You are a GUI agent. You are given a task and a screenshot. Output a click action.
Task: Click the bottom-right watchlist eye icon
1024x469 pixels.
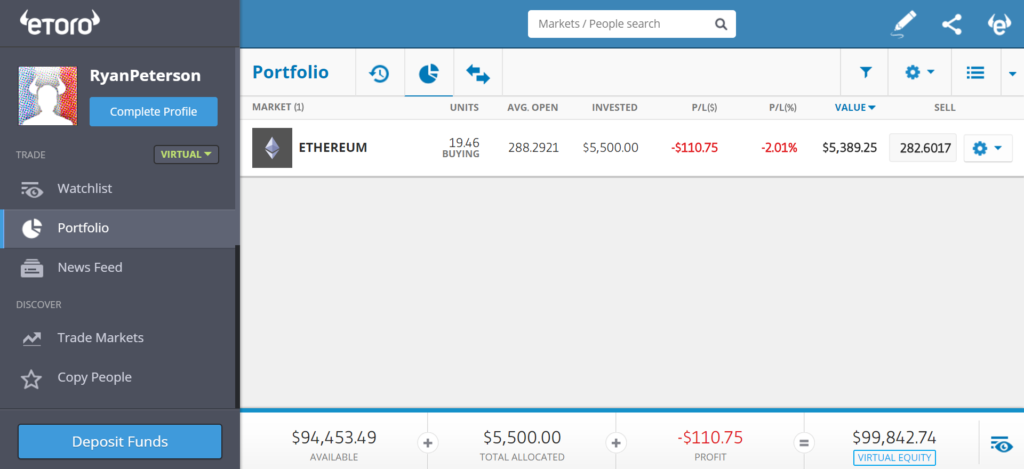tap(1001, 443)
